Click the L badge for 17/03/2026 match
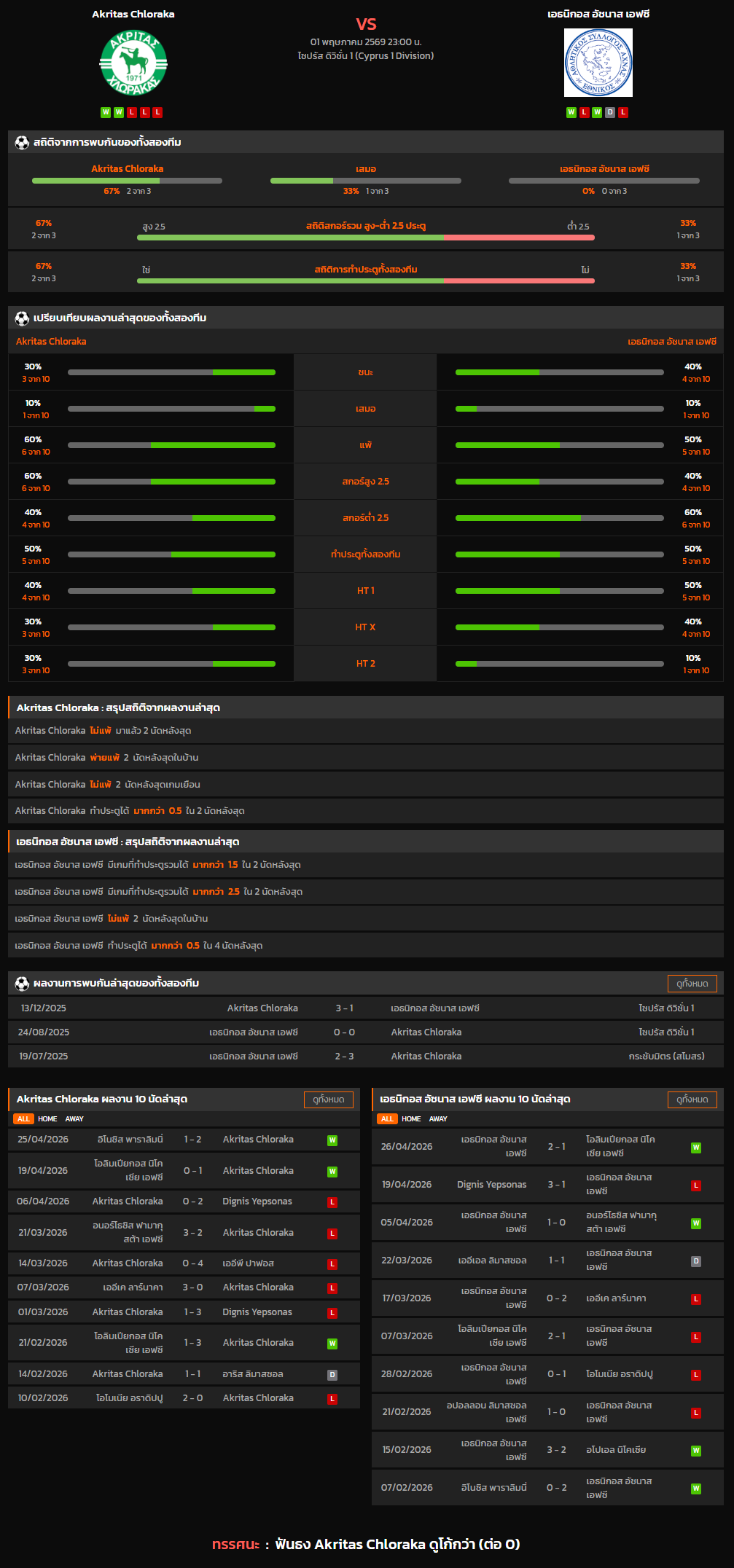This screenshot has height=1568, width=734. pyautogui.click(x=696, y=1299)
